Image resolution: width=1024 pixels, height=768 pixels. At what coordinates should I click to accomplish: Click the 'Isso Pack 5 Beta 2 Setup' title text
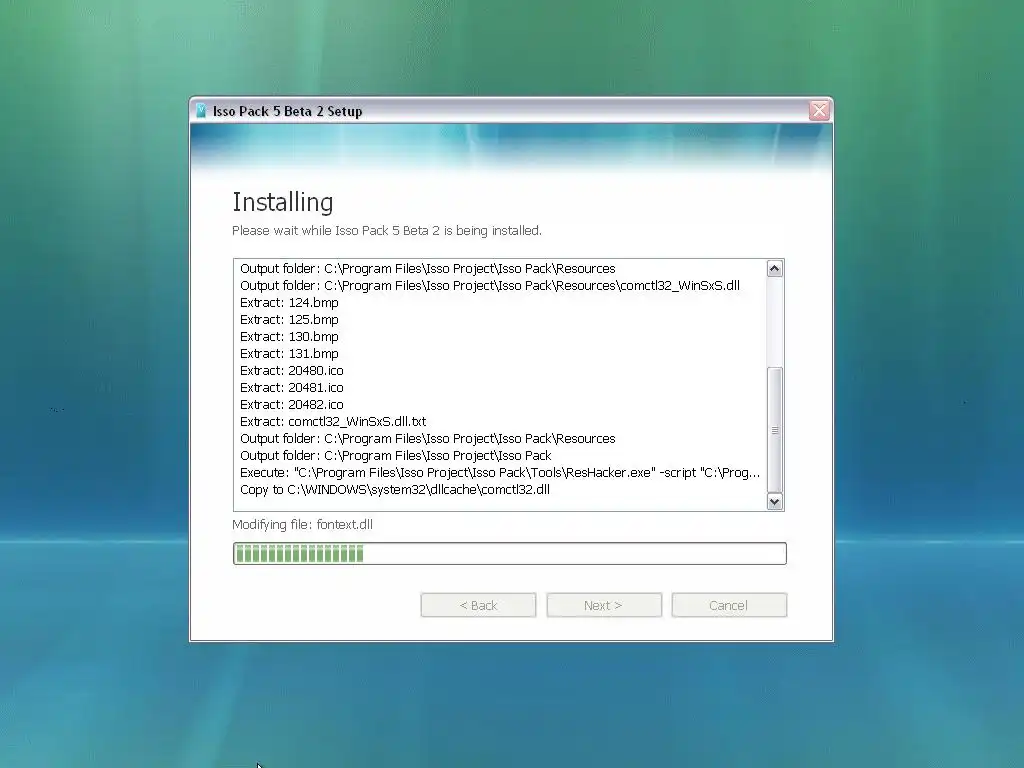pyautogui.click(x=287, y=111)
